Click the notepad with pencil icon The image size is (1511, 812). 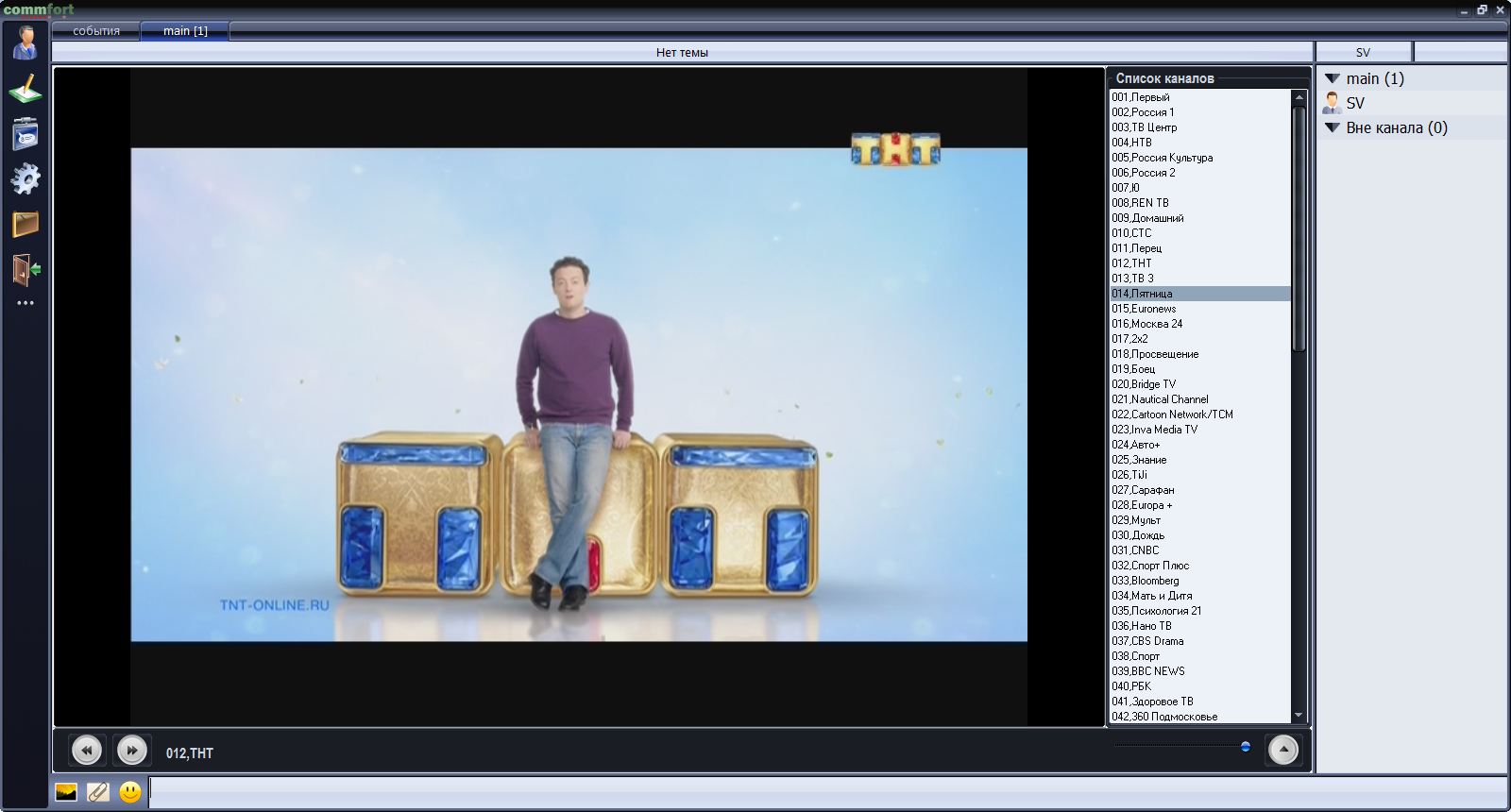25,90
